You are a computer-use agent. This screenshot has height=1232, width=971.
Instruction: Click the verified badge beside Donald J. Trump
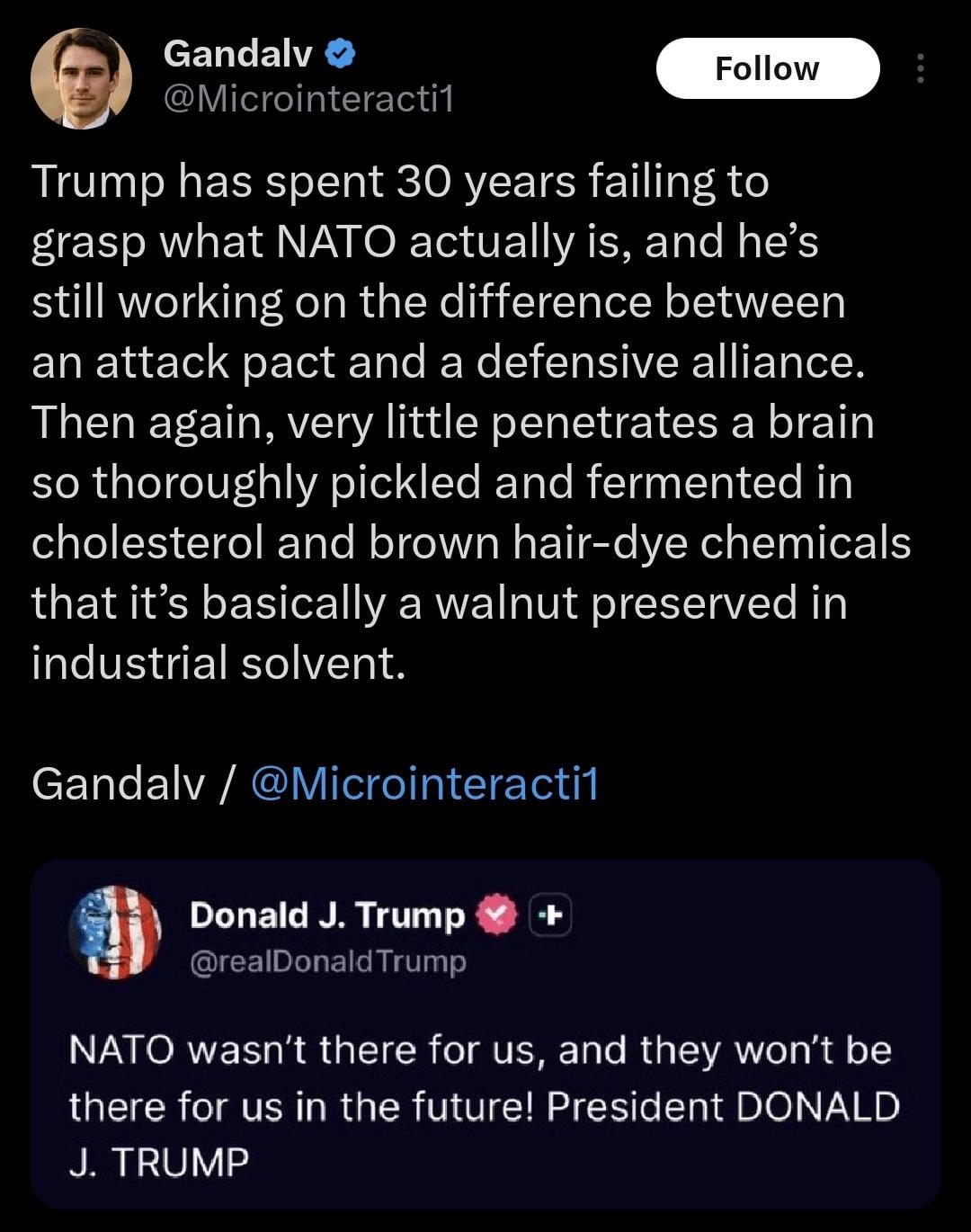point(495,915)
